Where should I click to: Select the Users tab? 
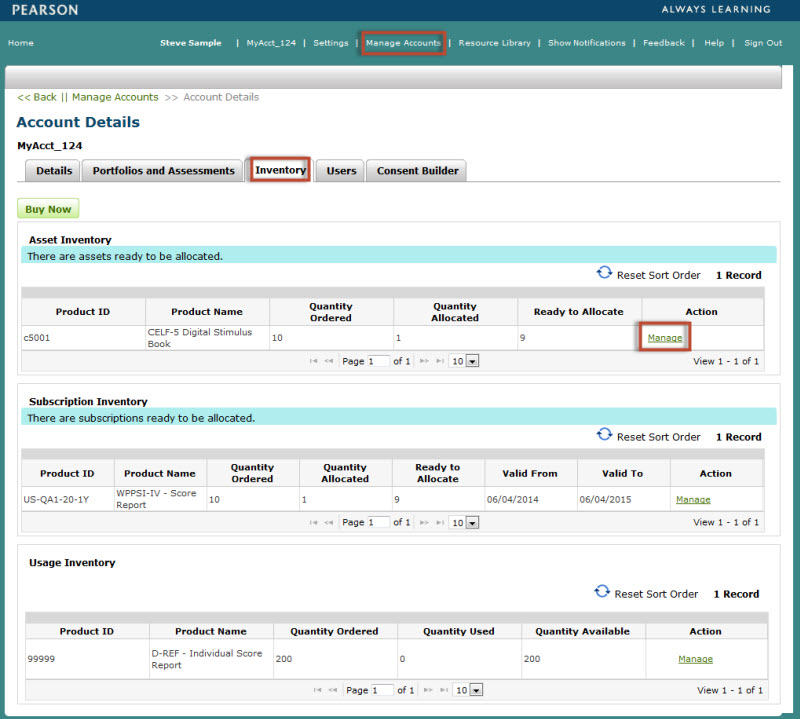pyautogui.click(x=341, y=171)
